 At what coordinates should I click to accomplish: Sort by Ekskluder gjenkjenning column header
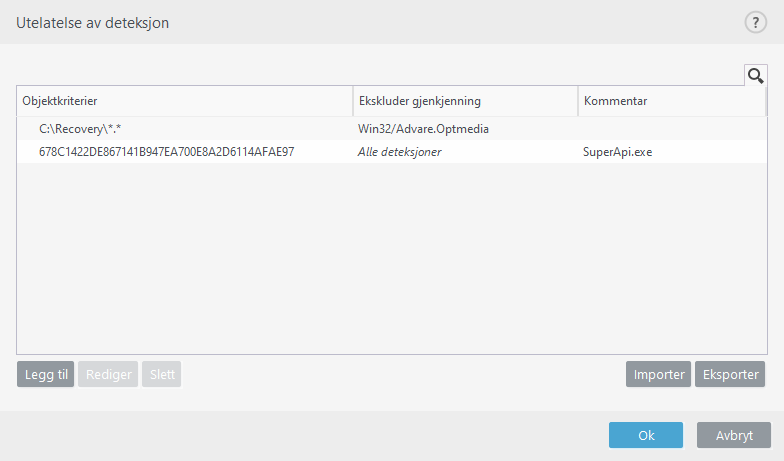click(x=466, y=101)
